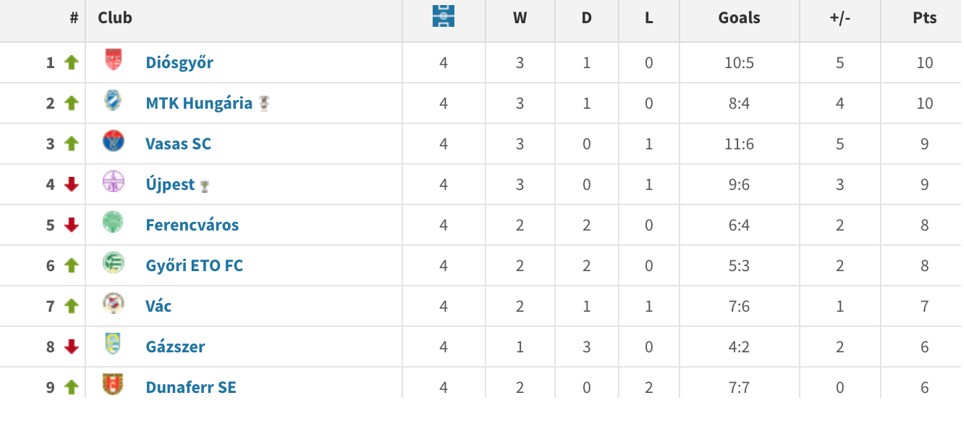Click the Vác club crest icon
Image resolution: width=964 pixels, height=422 pixels.
coord(114,304)
